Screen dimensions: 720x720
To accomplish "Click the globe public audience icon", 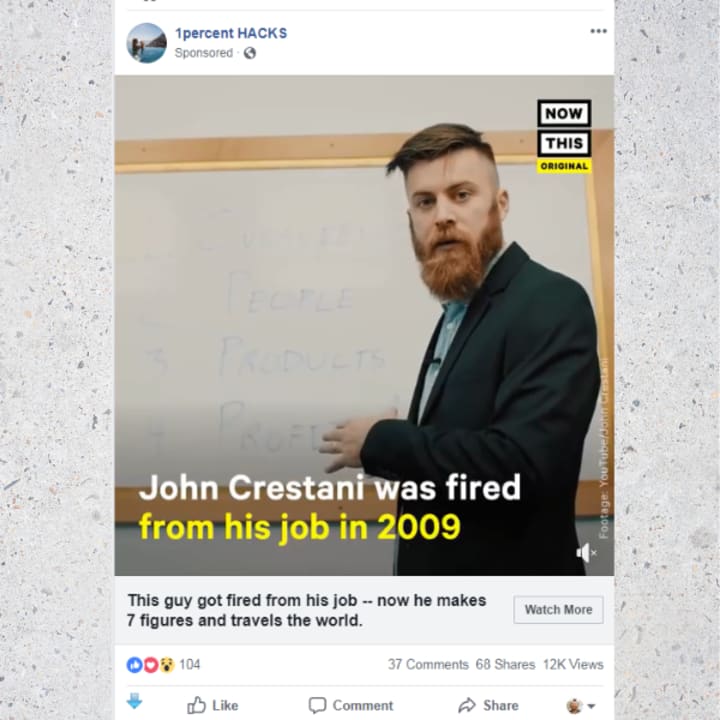I will (x=250, y=53).
